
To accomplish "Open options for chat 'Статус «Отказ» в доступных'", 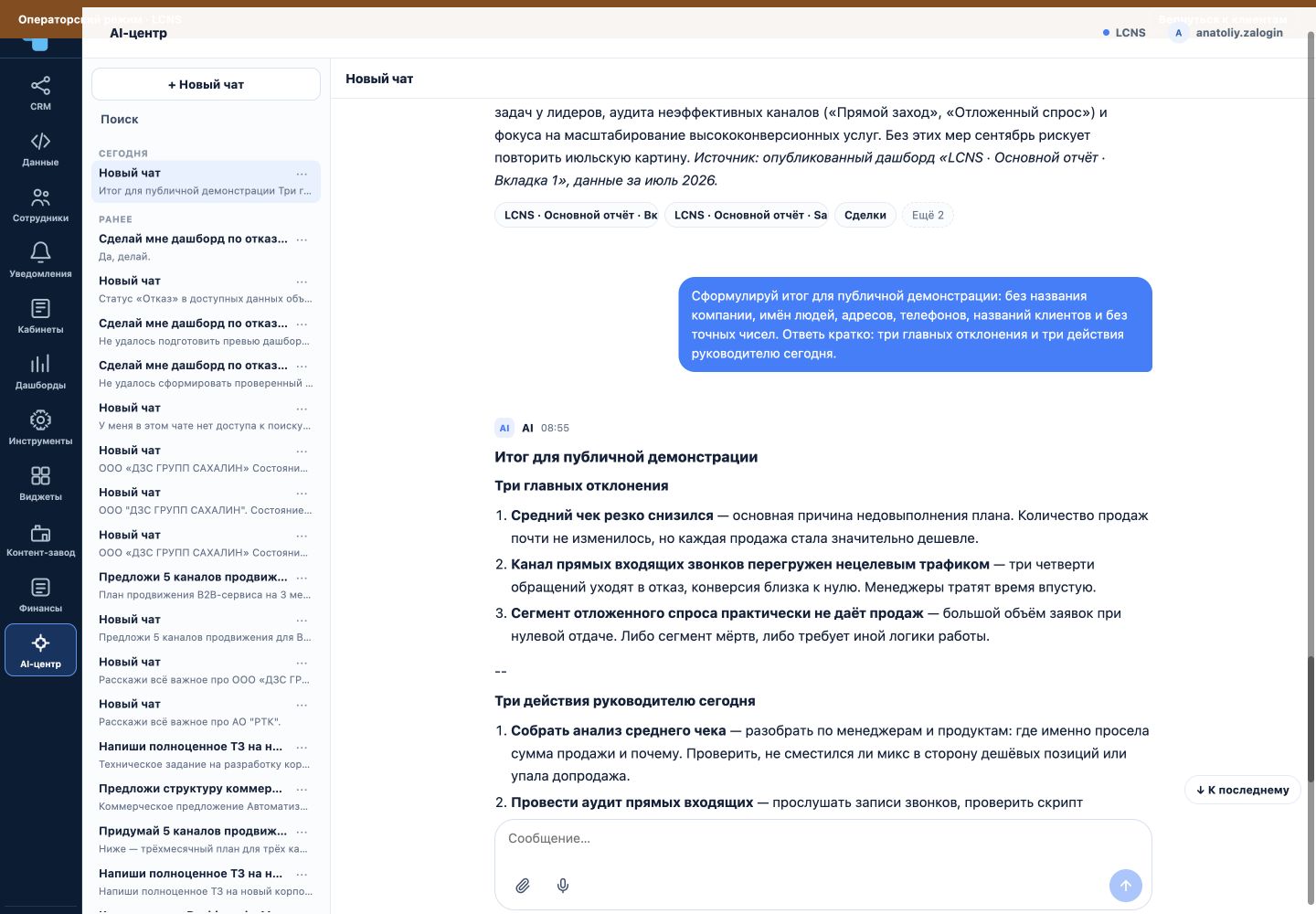I will pos(302,282).
